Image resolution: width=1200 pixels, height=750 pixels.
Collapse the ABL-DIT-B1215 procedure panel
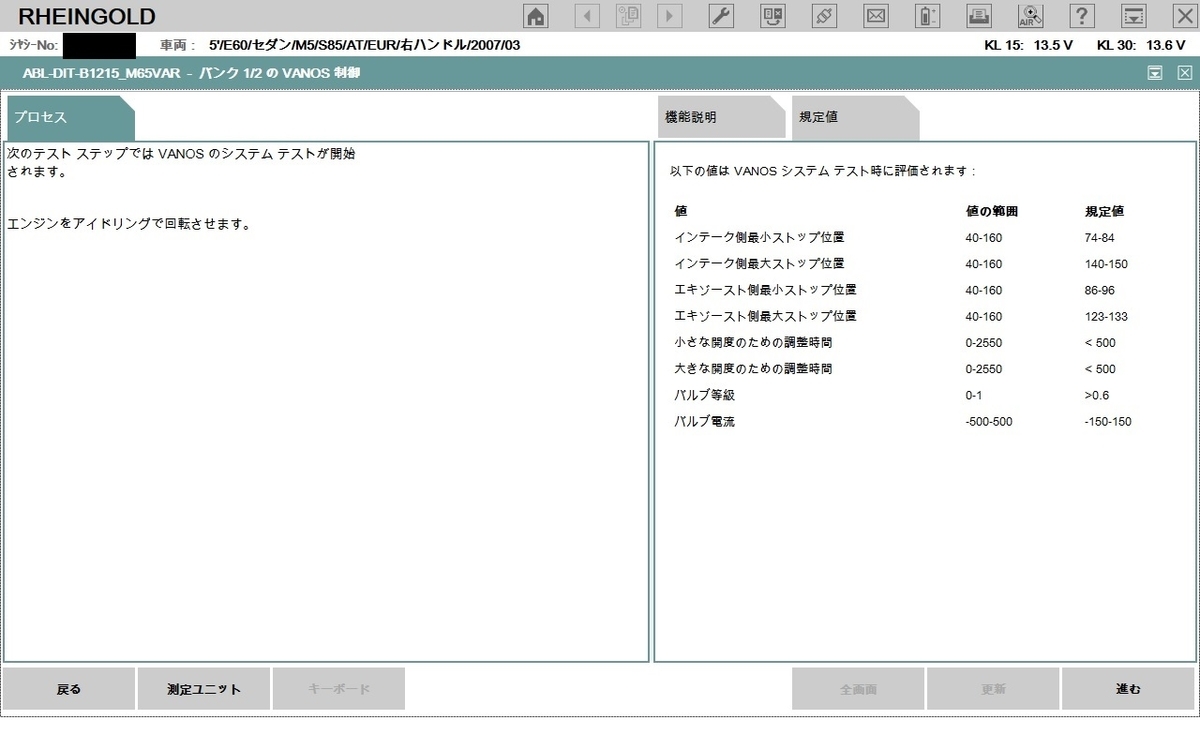[1155, 72]
